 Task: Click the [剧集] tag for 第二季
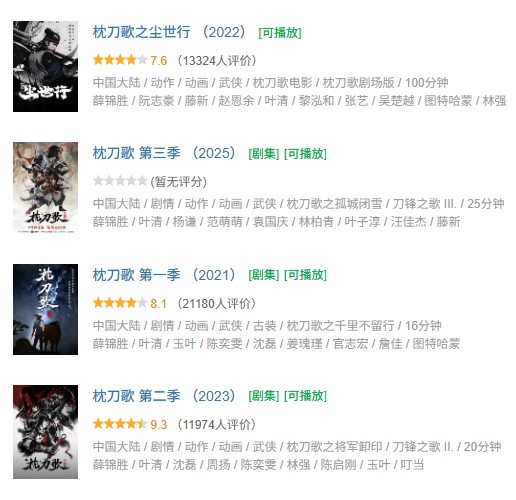tap(264, 396)
